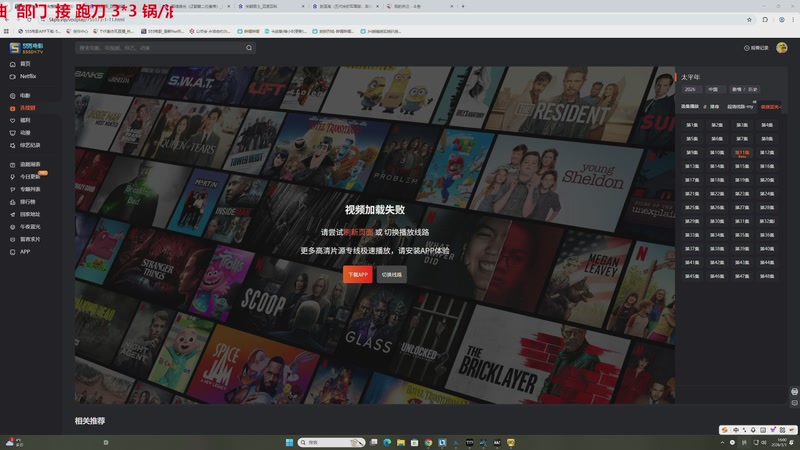Click the 刷新页面 refresh link in error message
The image size is (800, 450).
click(x=358, y=232)
